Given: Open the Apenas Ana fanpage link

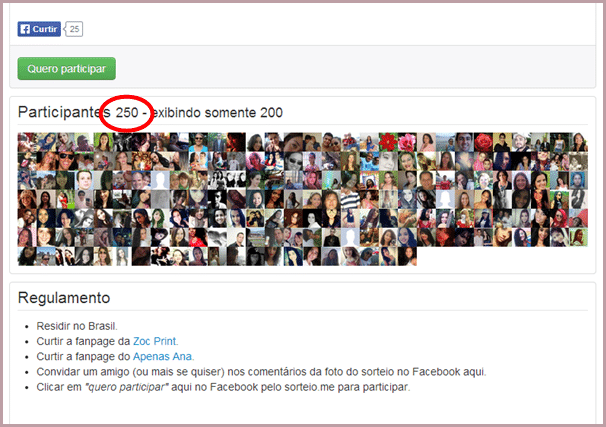Looking at the screenshot, I should point(163,356).
